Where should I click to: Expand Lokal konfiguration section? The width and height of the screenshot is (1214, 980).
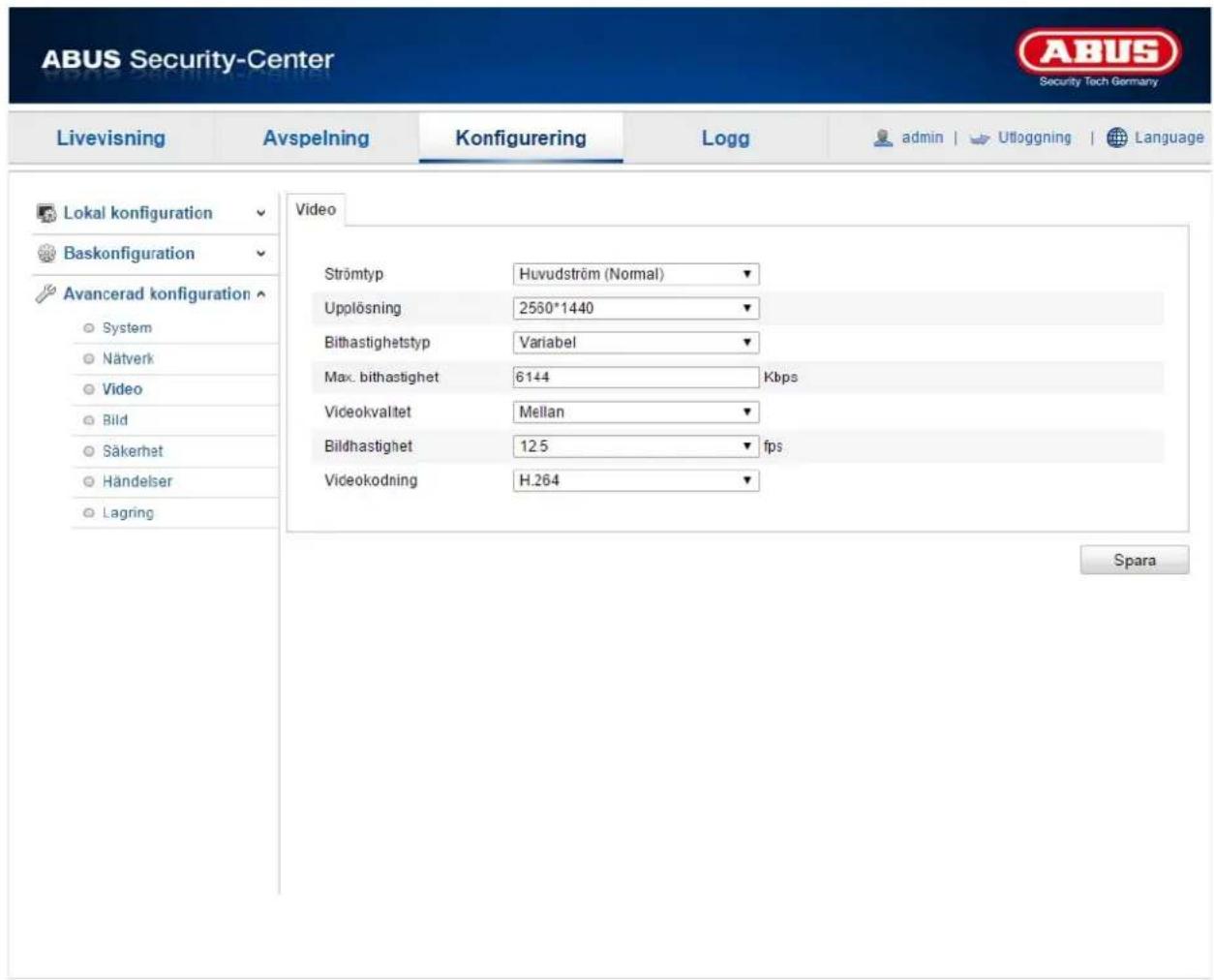pyautogui.click(x=260, y=213)
